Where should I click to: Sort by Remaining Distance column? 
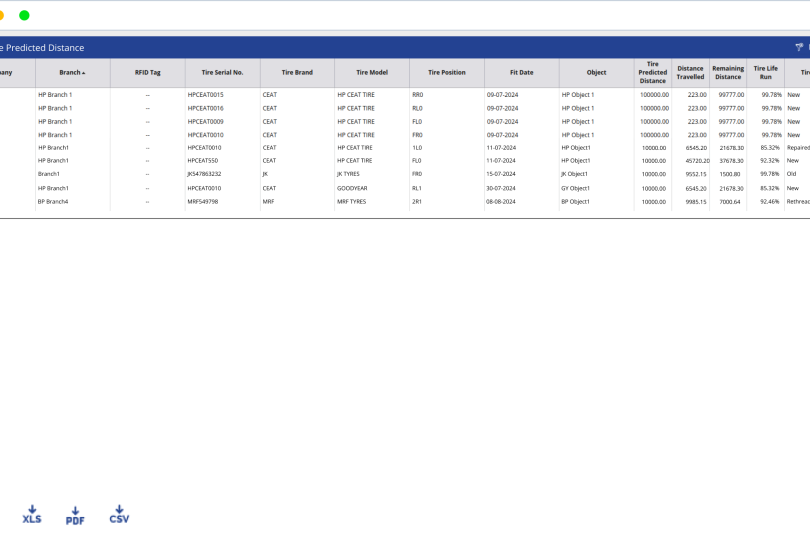(727, 73)
